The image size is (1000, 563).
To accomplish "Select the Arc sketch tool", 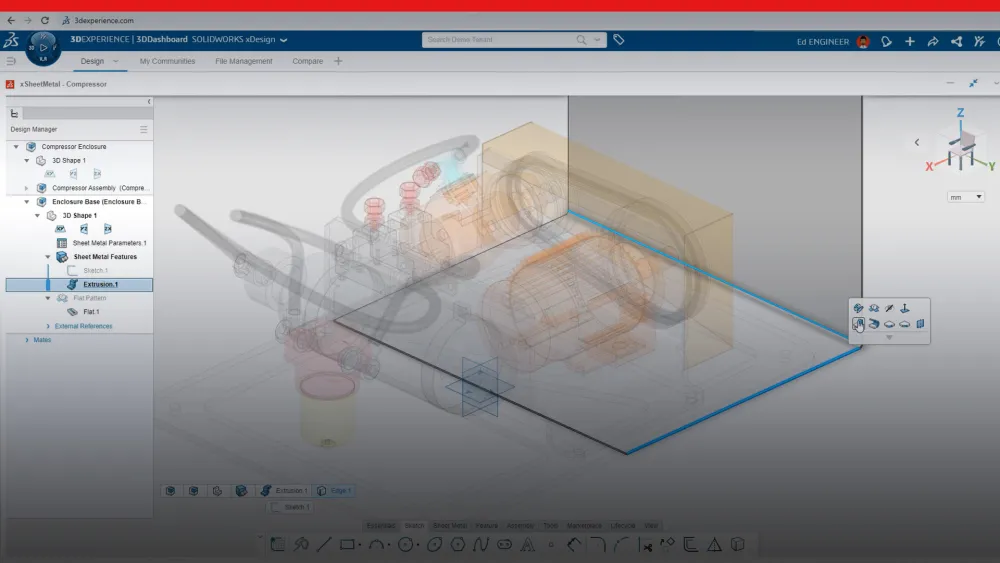I will 376,545.
